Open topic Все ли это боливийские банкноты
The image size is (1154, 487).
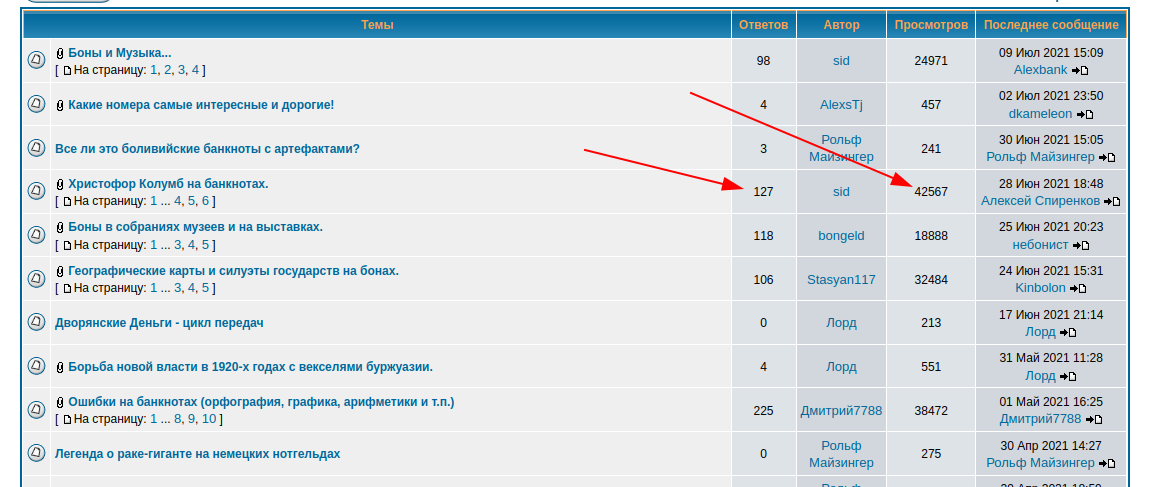tap(207, 149)
